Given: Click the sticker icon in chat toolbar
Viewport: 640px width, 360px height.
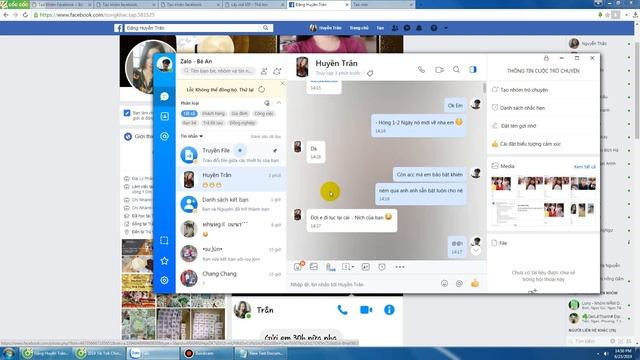Looking at the screenshot, I should [298, 267].
